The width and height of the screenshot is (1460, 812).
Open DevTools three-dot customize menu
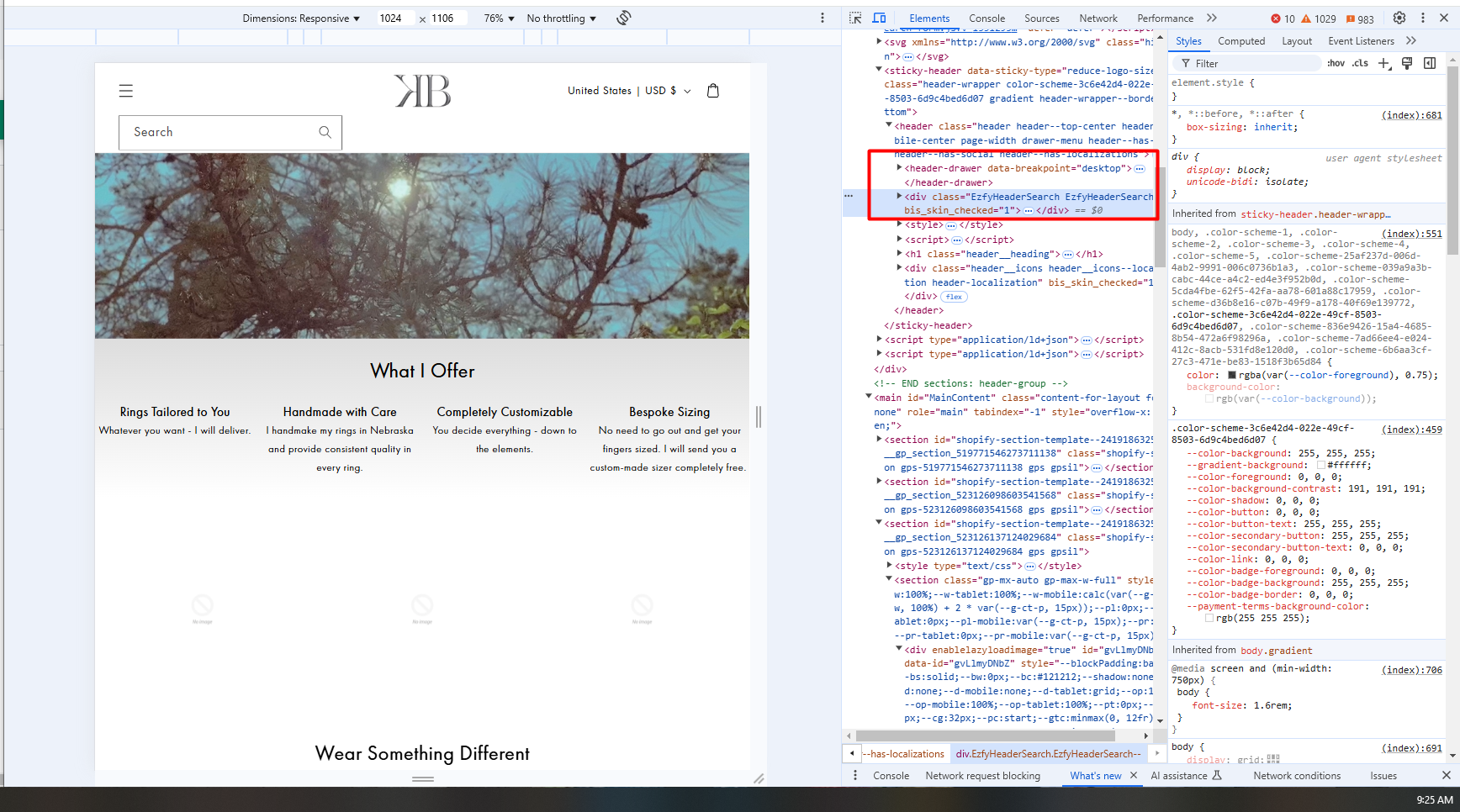[x=1423, y=18]
